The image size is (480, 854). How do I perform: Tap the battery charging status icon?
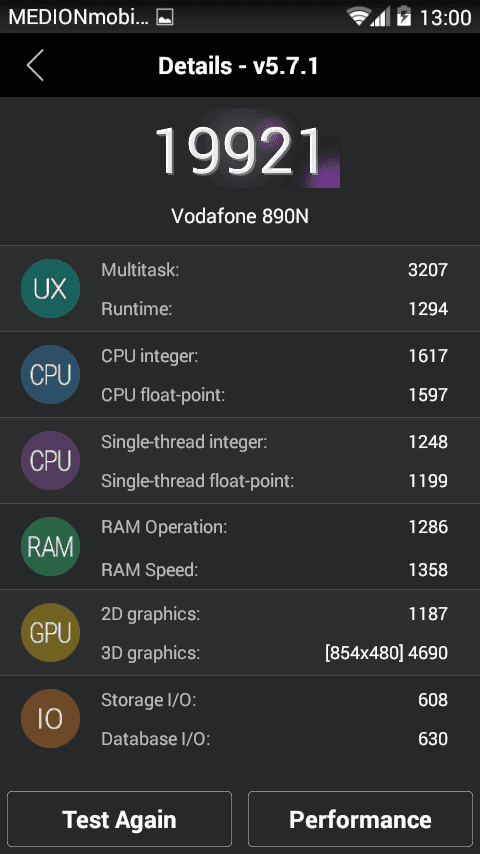pos(404,16)
